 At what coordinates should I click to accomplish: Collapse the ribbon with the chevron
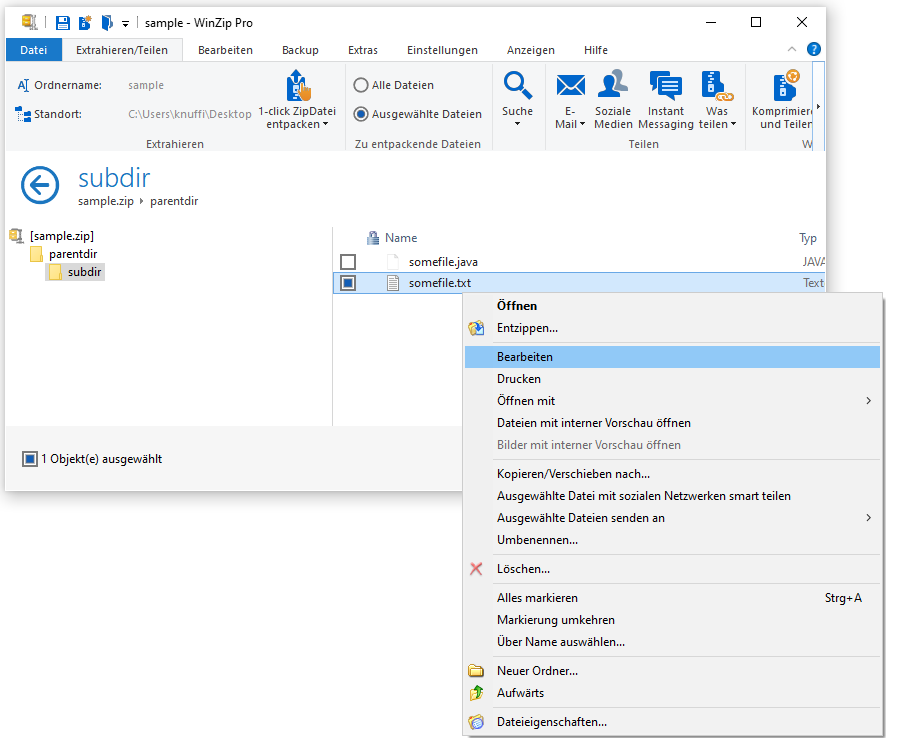(792, 49)
